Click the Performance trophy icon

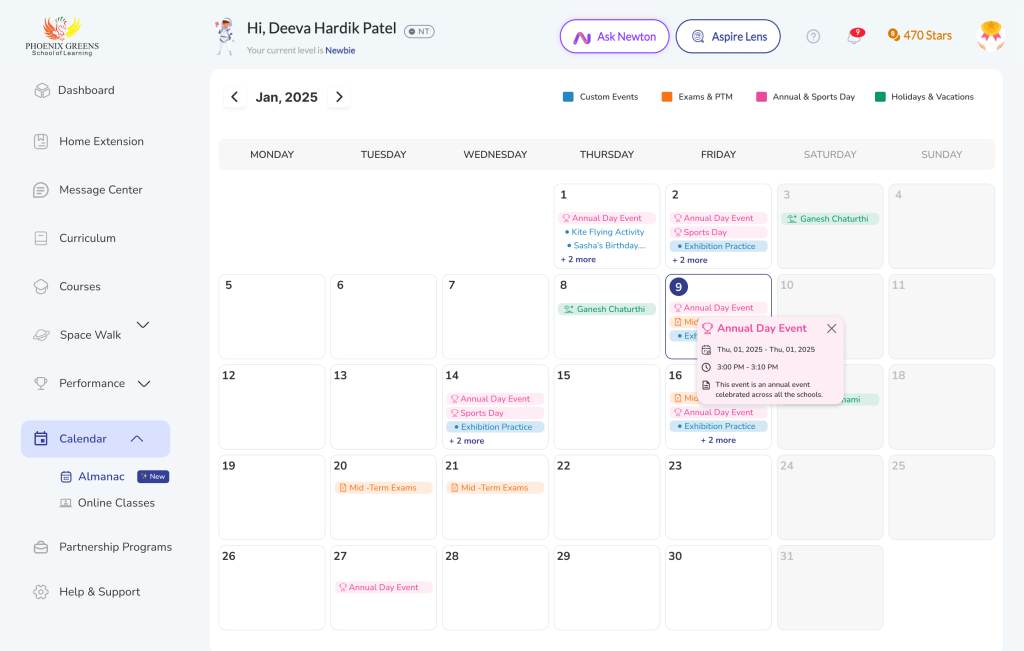41,383
